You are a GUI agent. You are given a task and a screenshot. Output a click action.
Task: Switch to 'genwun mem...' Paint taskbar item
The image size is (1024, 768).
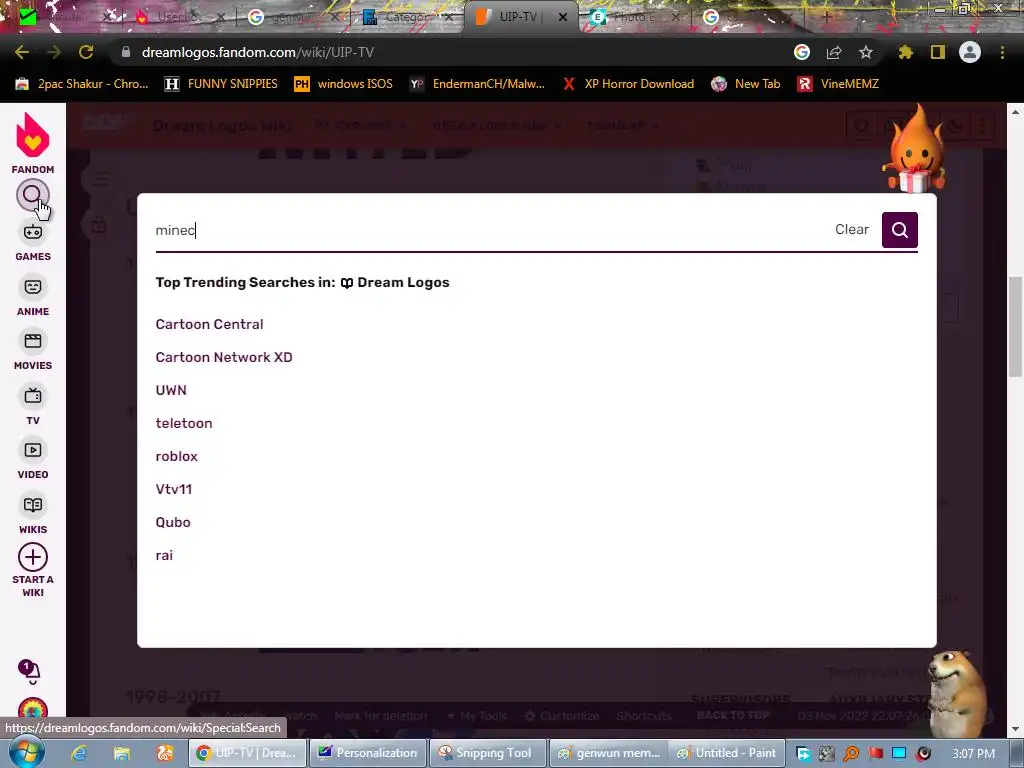(609, 753)
